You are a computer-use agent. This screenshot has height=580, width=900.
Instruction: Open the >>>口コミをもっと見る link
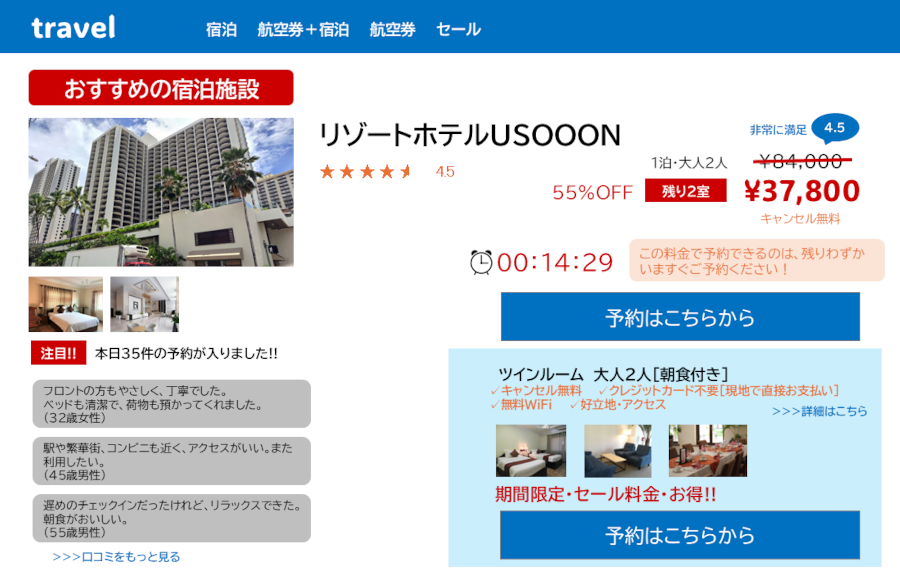tap(116, 557)
